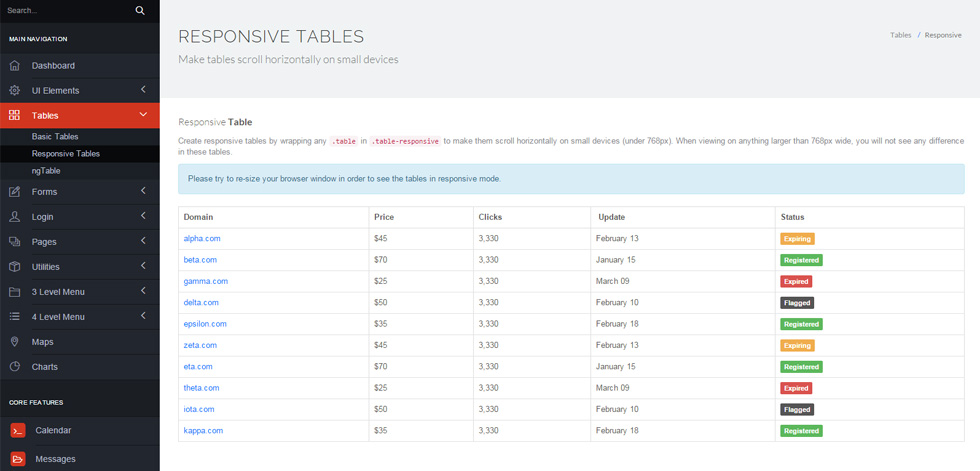Screen dimensions: 980x471
Task: Click the Expired badge for theta.com
Action: coord(796,388)
